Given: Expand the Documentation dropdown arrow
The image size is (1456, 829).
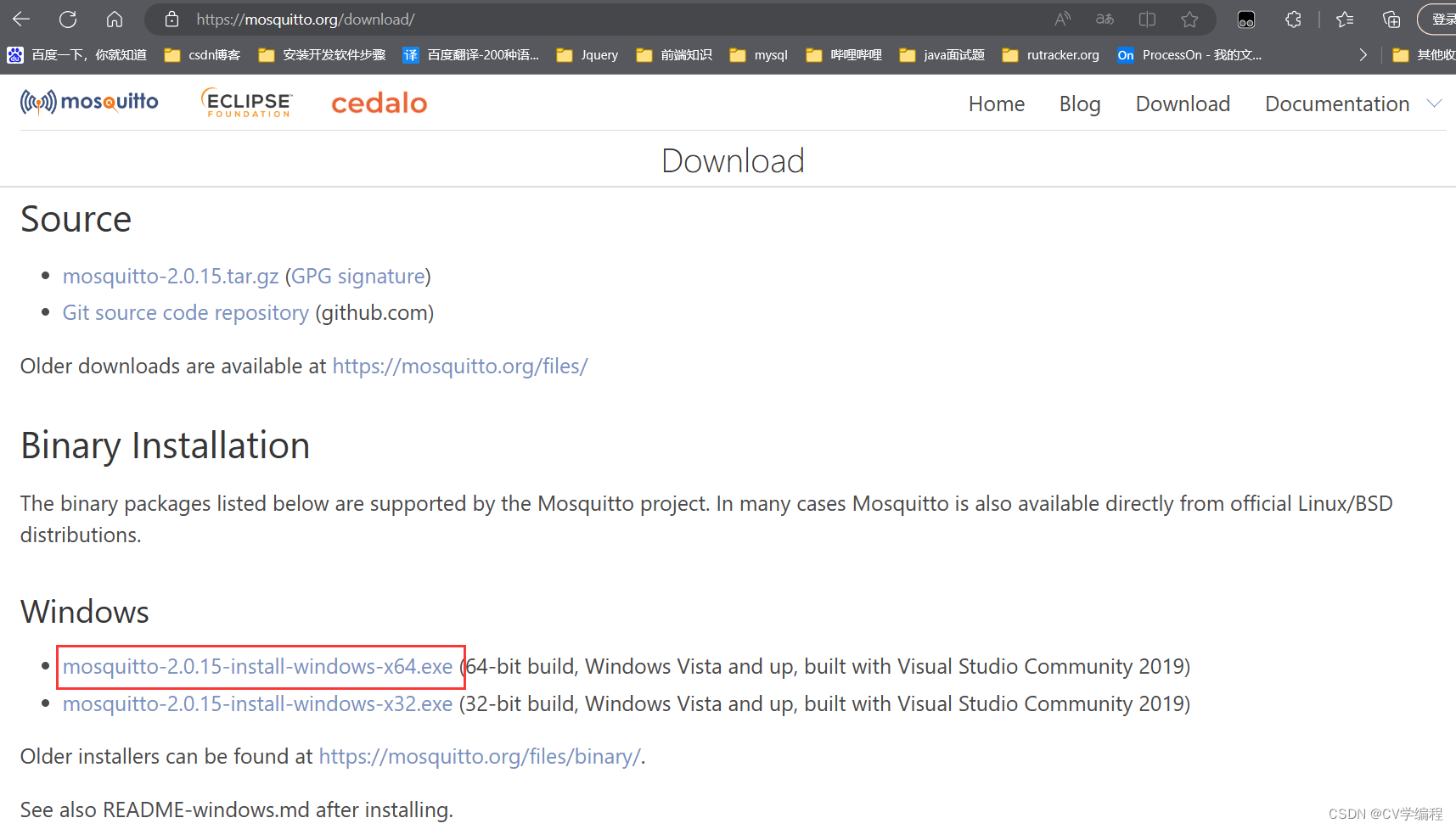Looking at the screenshot, I should (x=1434, y=104).
